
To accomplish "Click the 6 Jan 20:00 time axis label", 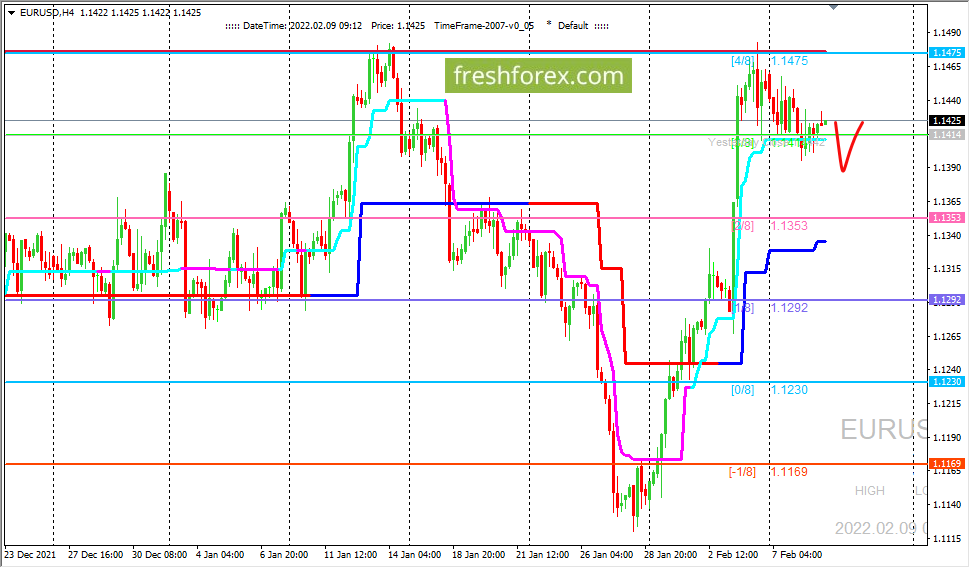I will click(284, 555).
